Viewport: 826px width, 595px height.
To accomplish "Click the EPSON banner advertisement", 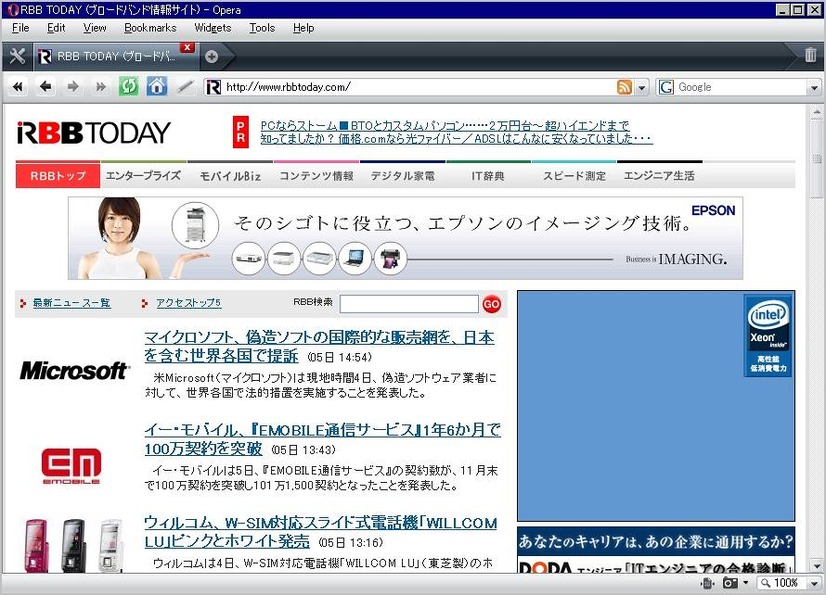I will point(406,238).
